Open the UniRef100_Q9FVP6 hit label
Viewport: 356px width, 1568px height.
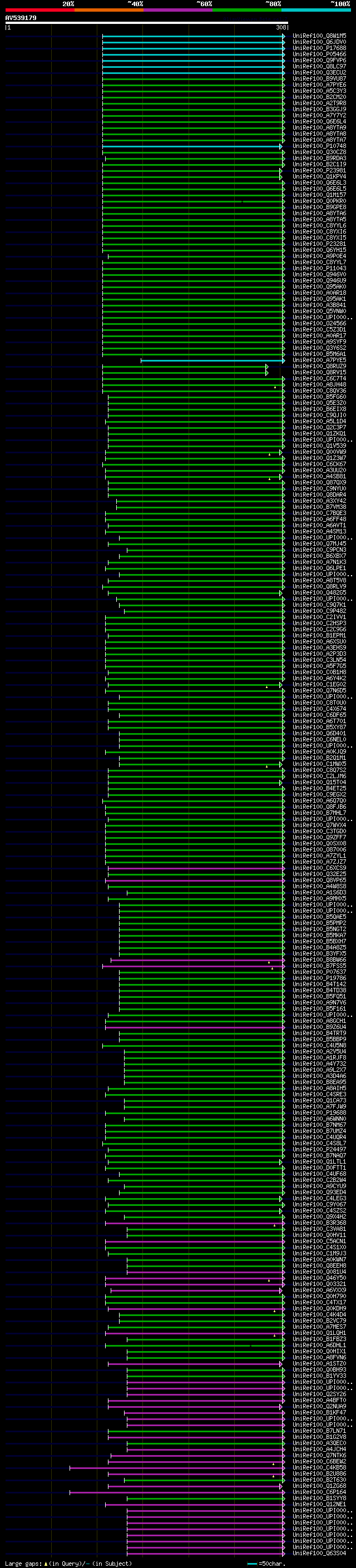[319, 60]
